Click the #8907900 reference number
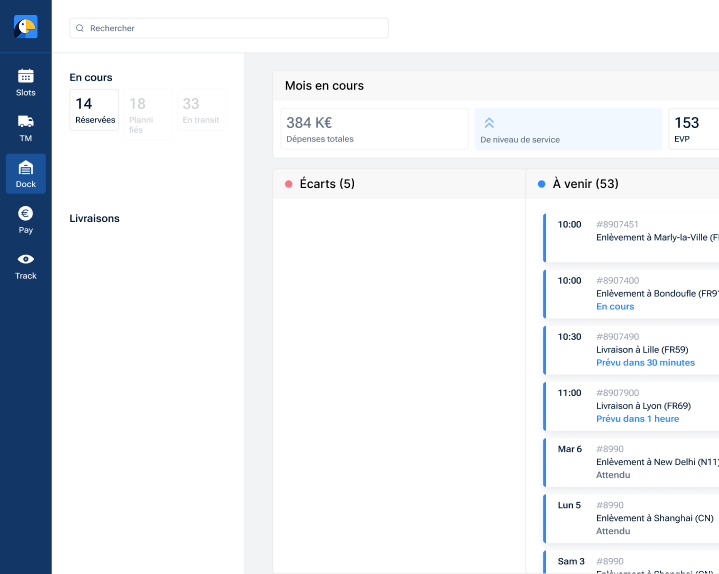Image resolution: width=719 pixels, height=574 pixels. coord(617,393)
